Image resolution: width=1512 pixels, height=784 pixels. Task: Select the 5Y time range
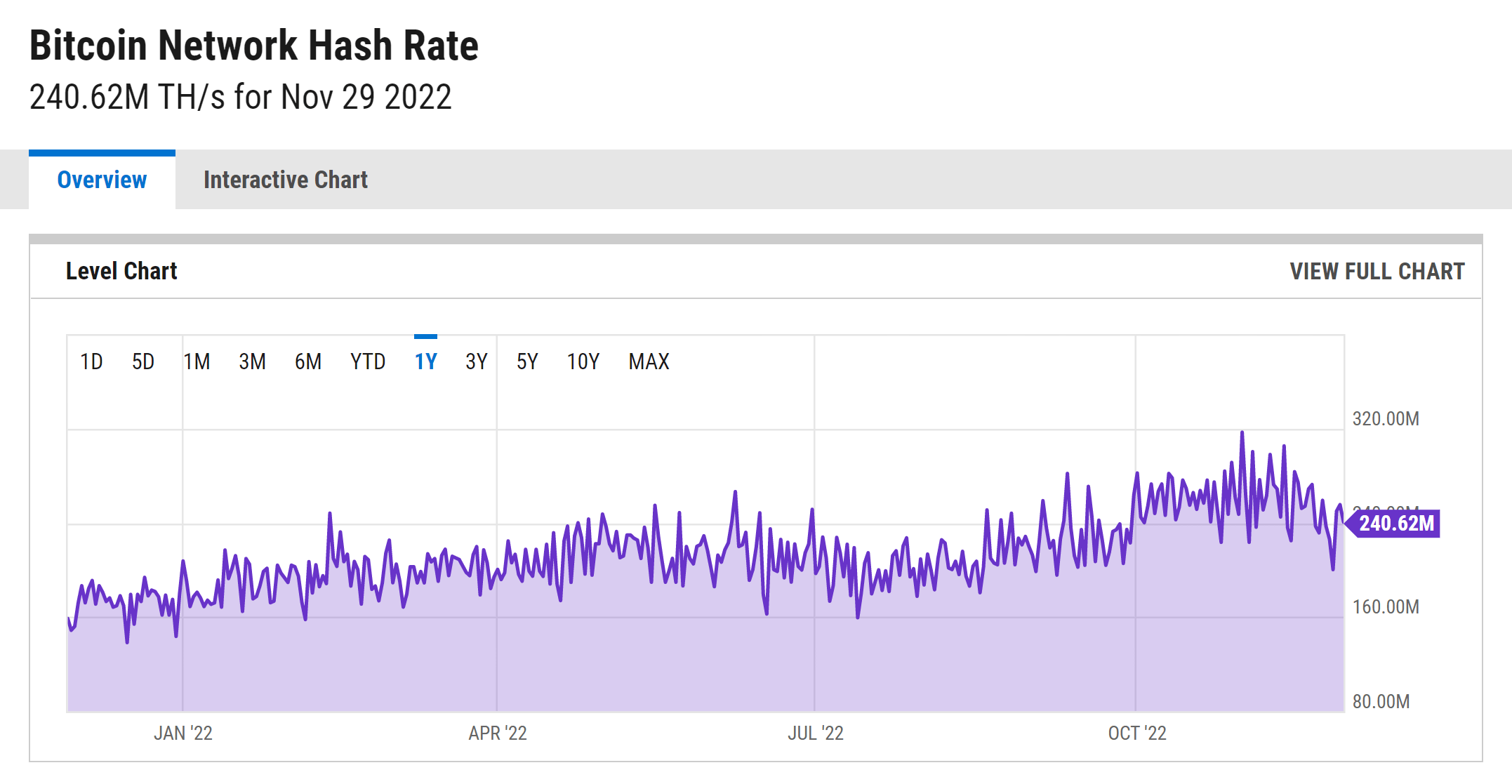[x=528, y=361]
